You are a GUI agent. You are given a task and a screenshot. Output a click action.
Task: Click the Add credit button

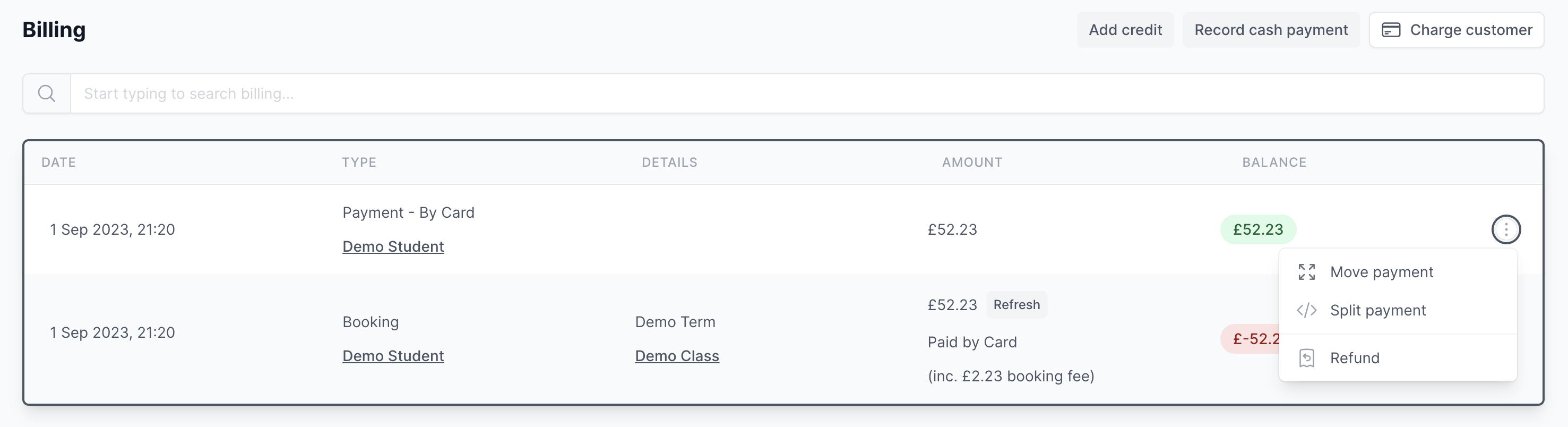point(1125,29)
